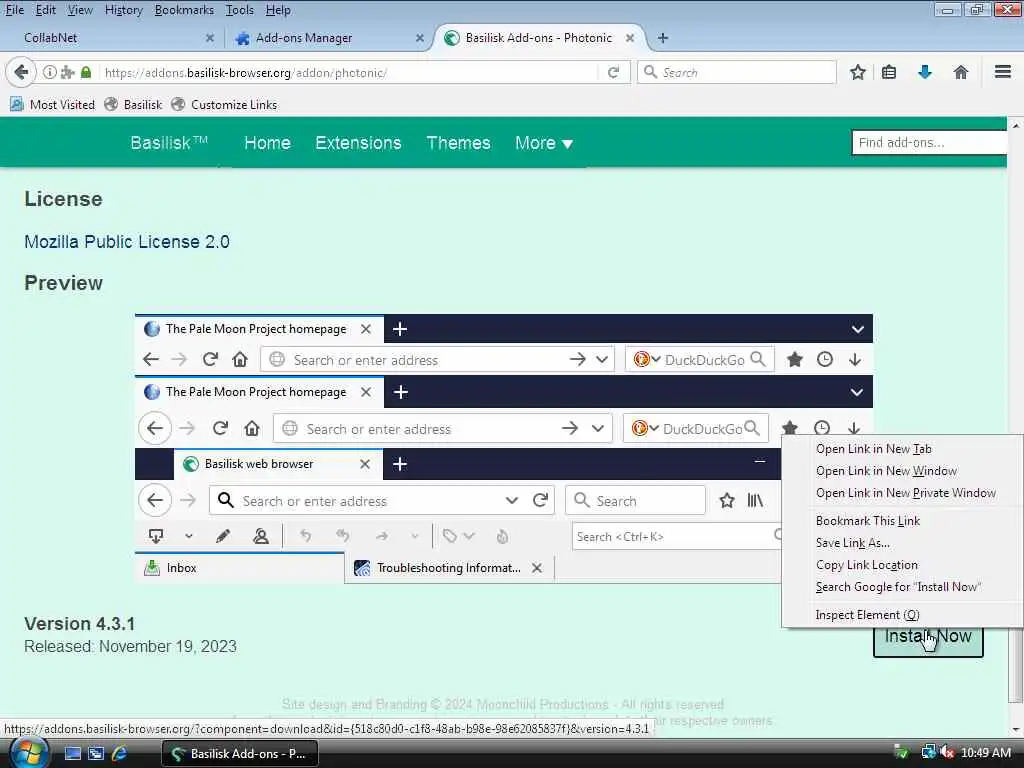Open site identity info icon

click(x=50, y=72)
